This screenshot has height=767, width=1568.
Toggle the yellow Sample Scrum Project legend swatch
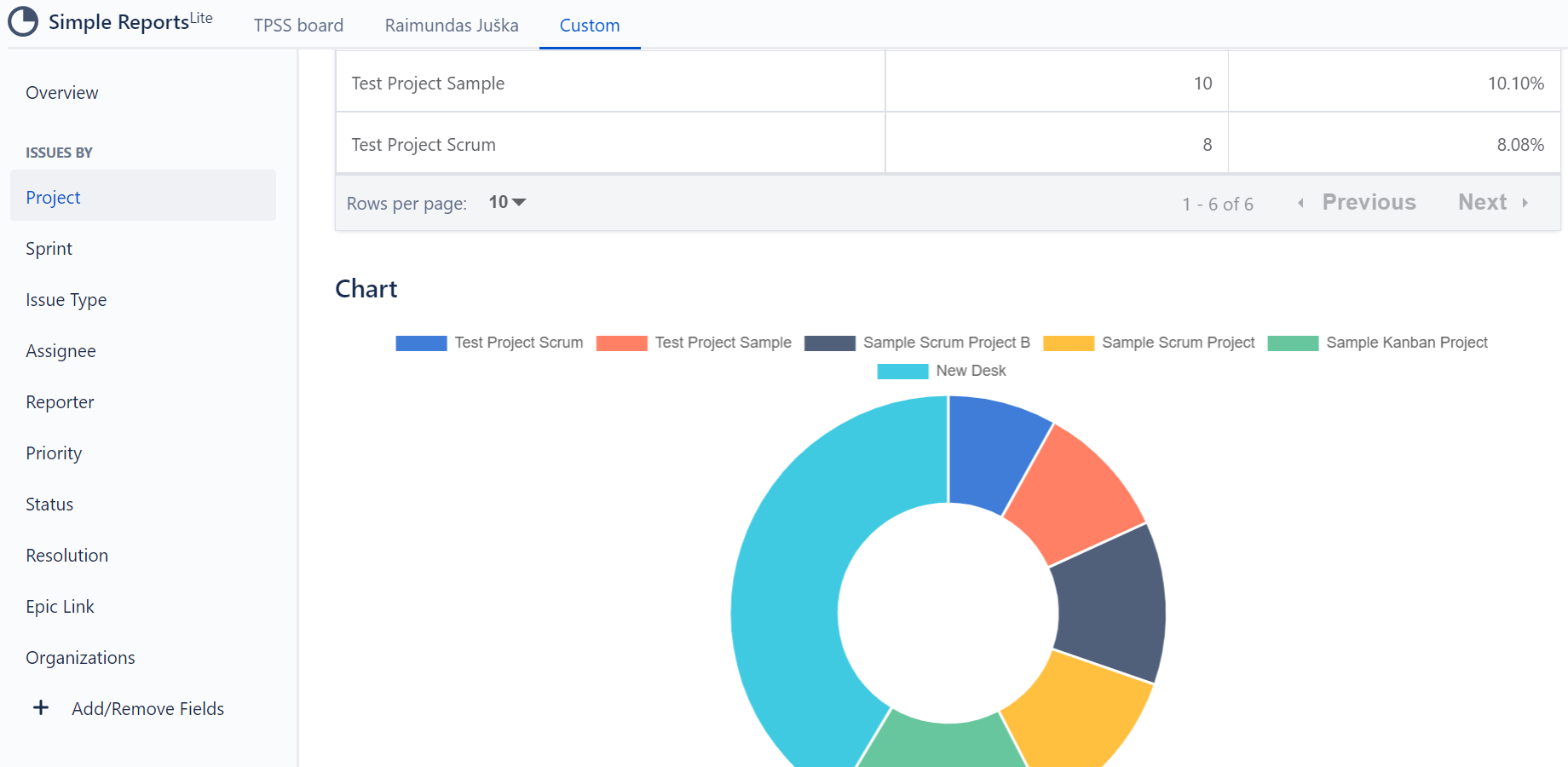[1069, 343]
